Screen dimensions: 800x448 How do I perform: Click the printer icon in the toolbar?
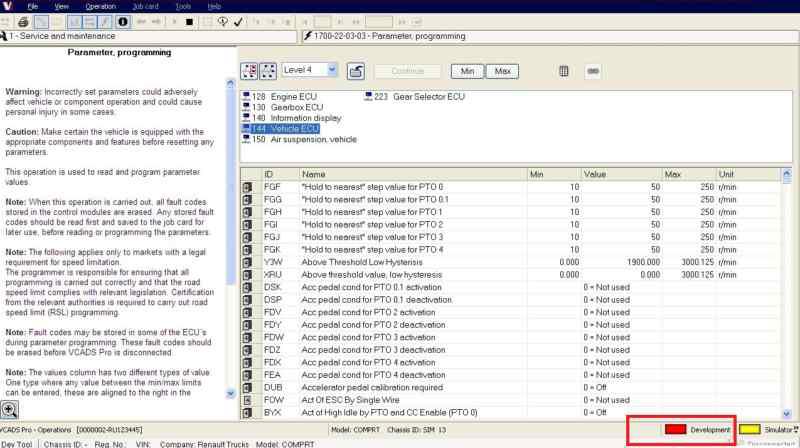(21, 21)
